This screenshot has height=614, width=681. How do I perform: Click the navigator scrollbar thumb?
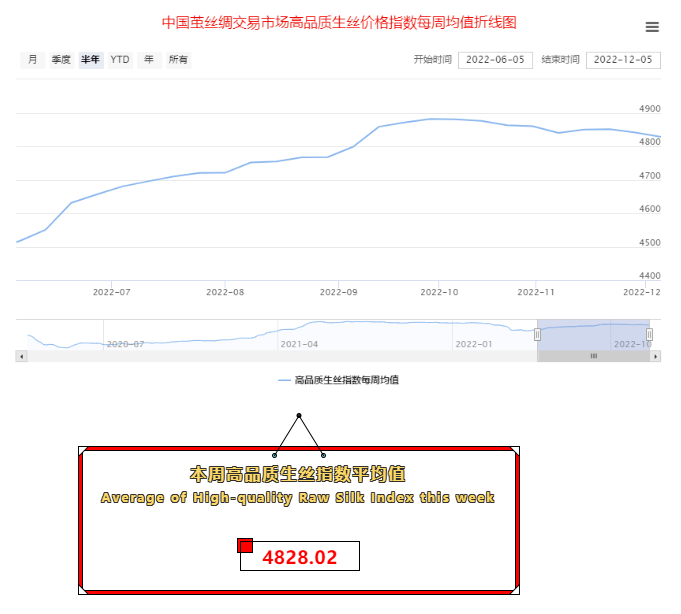tap(593, 356)
